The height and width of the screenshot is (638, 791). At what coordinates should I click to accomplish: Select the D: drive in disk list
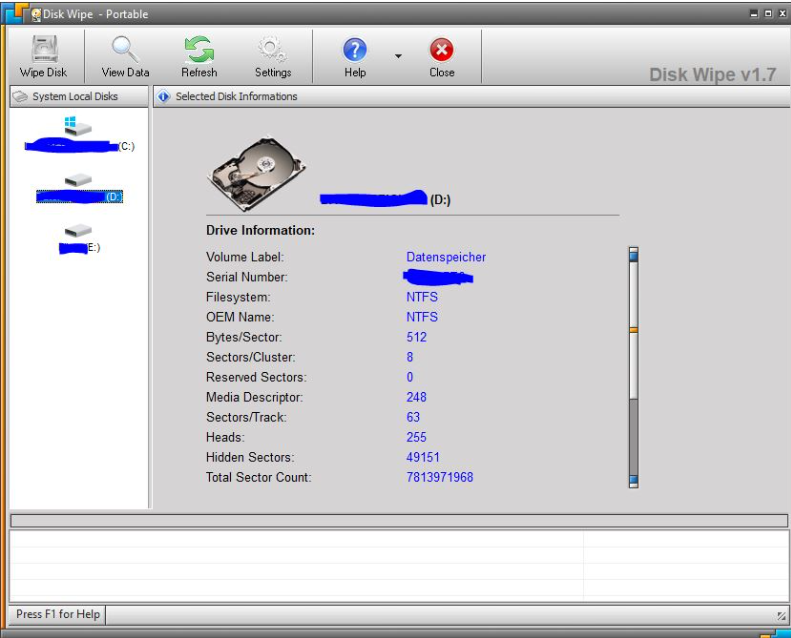click(79, 190)
